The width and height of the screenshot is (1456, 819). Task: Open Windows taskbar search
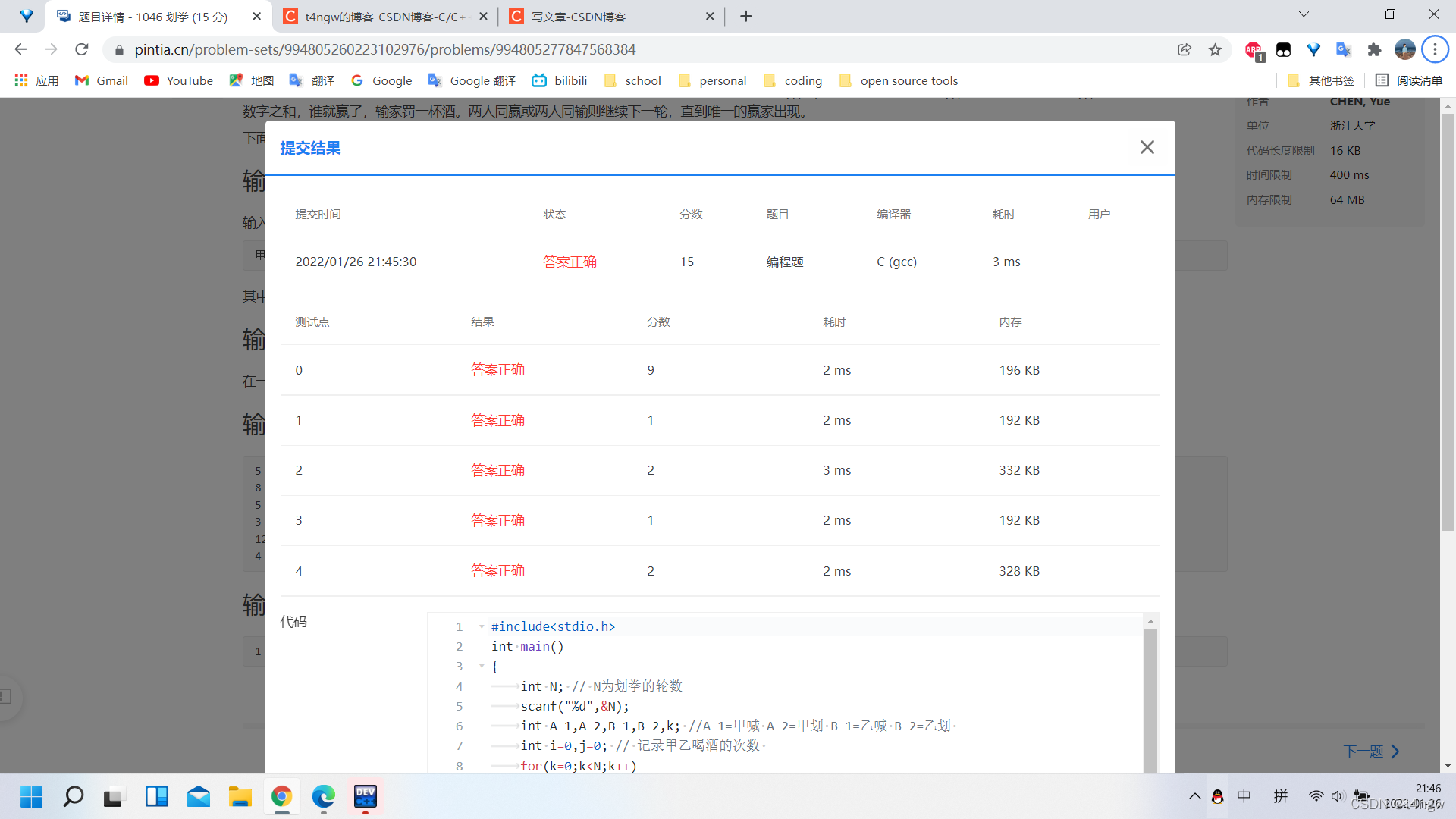tap(73, 796)
